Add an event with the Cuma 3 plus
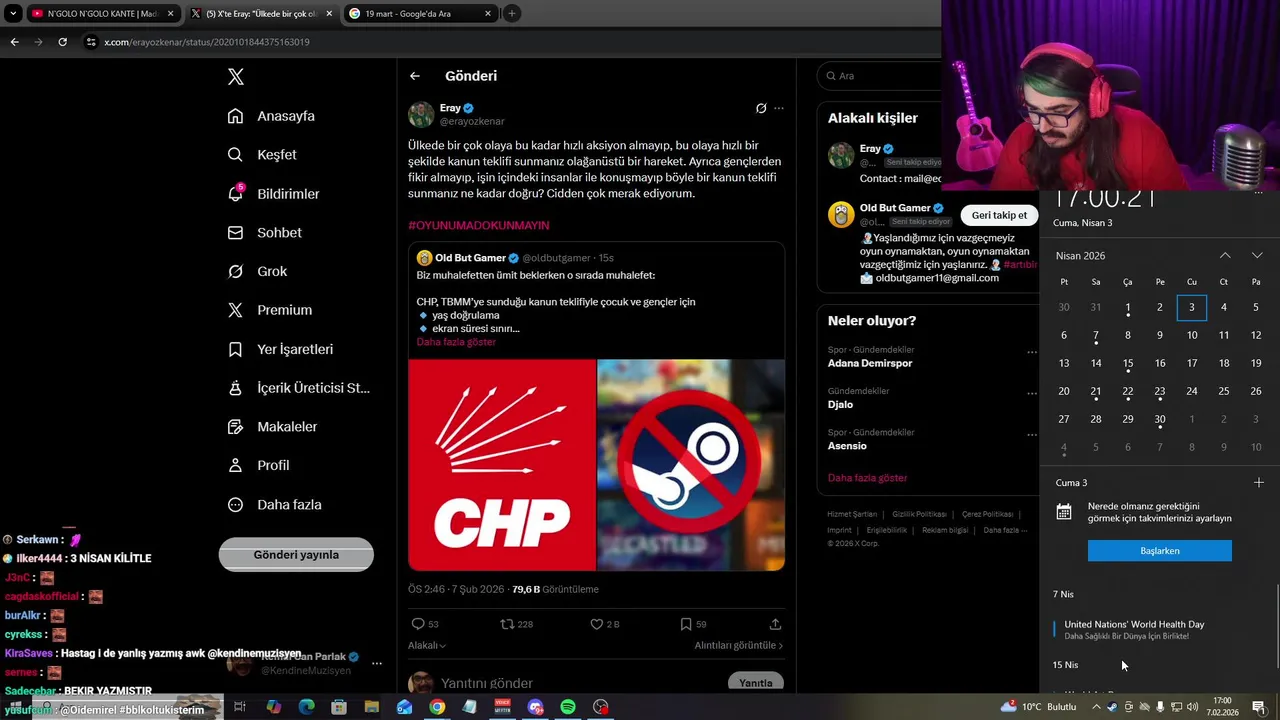Image resolution: width=1280 pixels, height=720 pixels. 1258,483
